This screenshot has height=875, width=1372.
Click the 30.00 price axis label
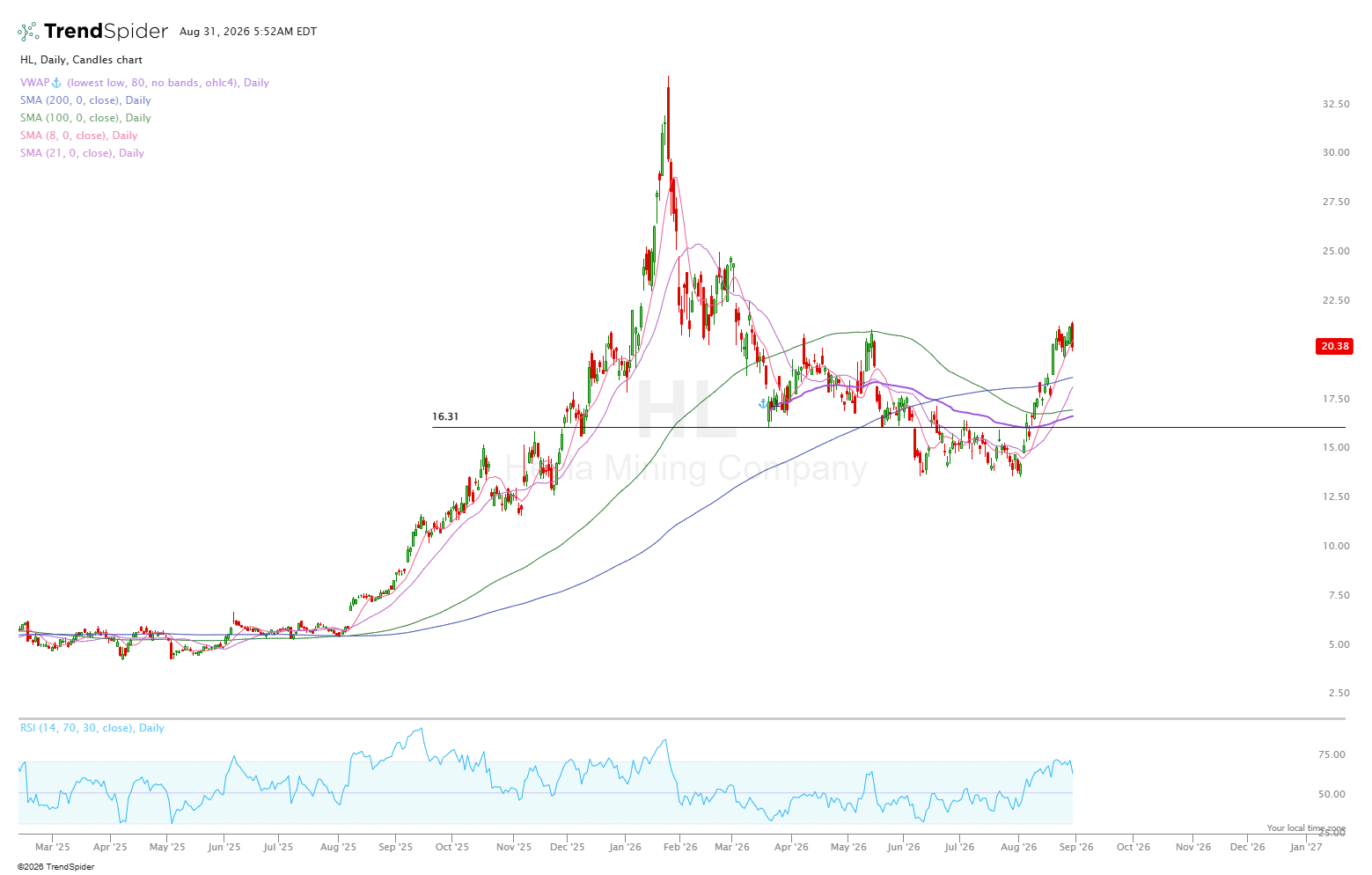pyautogui.click(x=1336, y=152)
